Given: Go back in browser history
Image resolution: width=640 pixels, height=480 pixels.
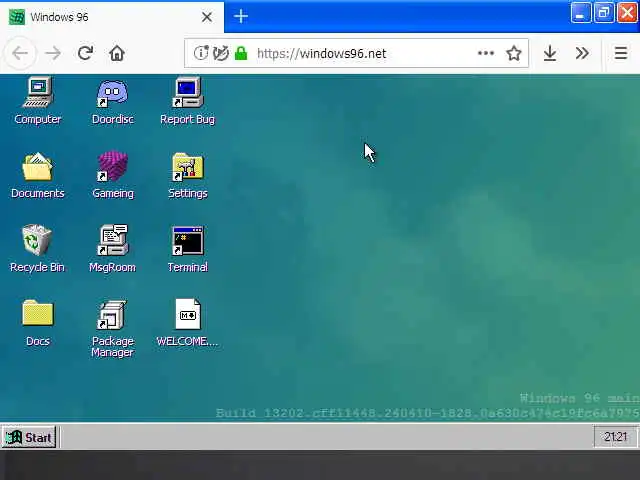Looking at the screenshot, I should click(x=20, y=53).
